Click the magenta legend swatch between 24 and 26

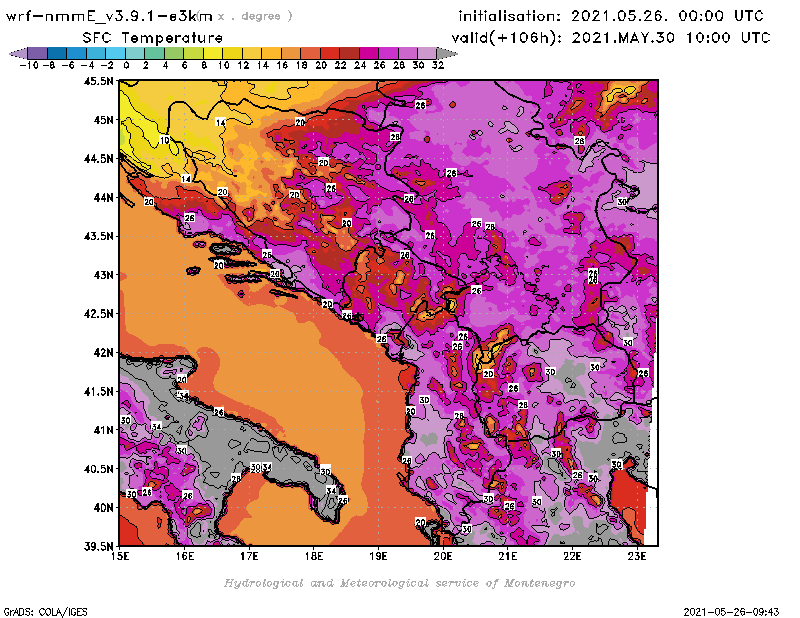(368, 53)
